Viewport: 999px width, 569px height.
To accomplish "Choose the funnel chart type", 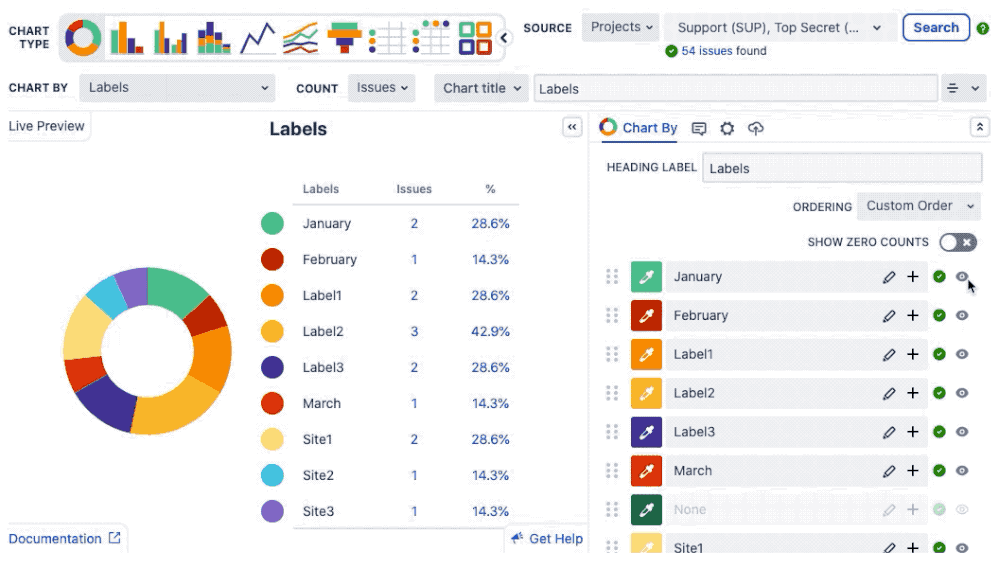I will pos(344,38).
